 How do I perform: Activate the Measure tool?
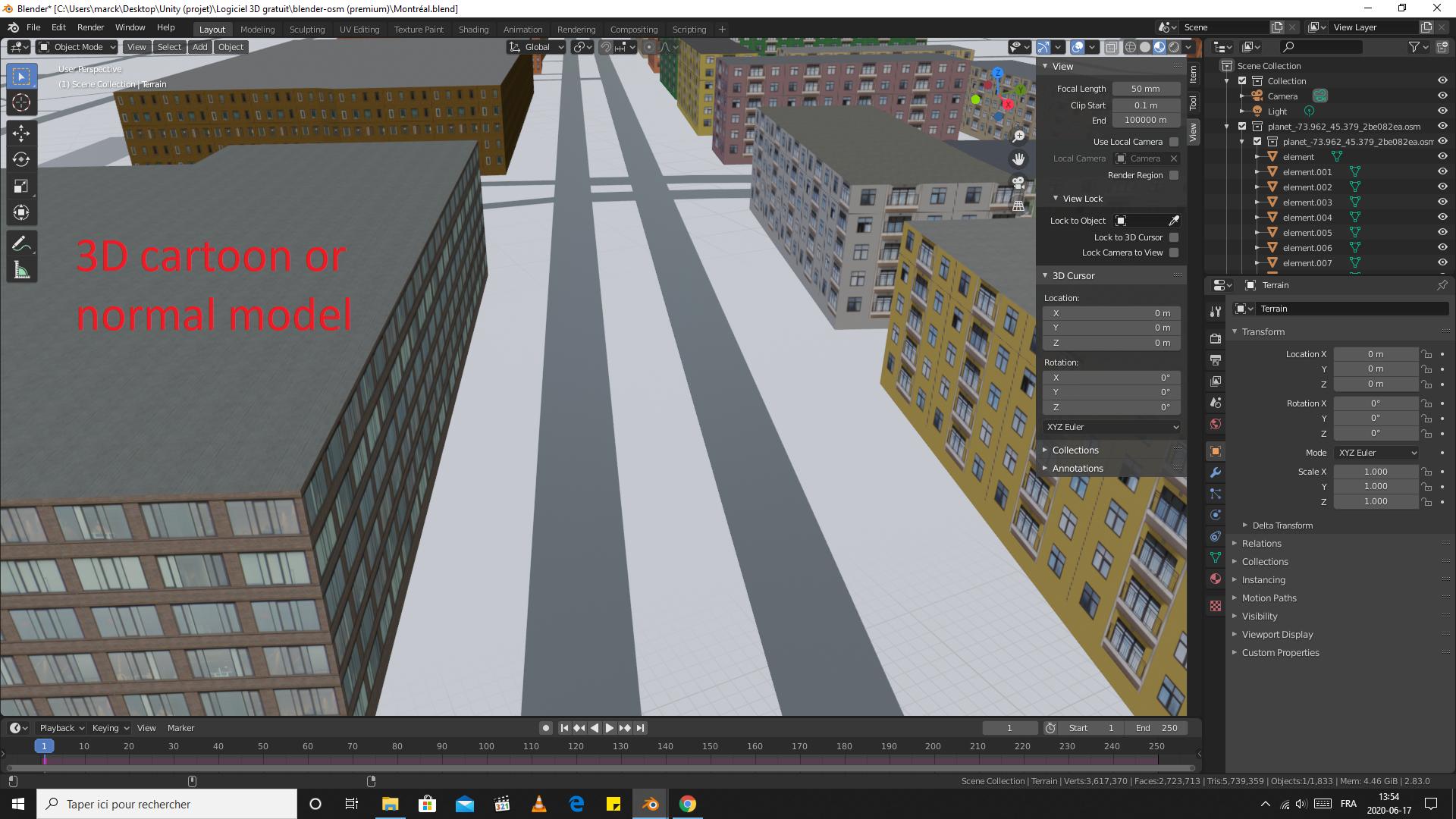coord(21,269)
